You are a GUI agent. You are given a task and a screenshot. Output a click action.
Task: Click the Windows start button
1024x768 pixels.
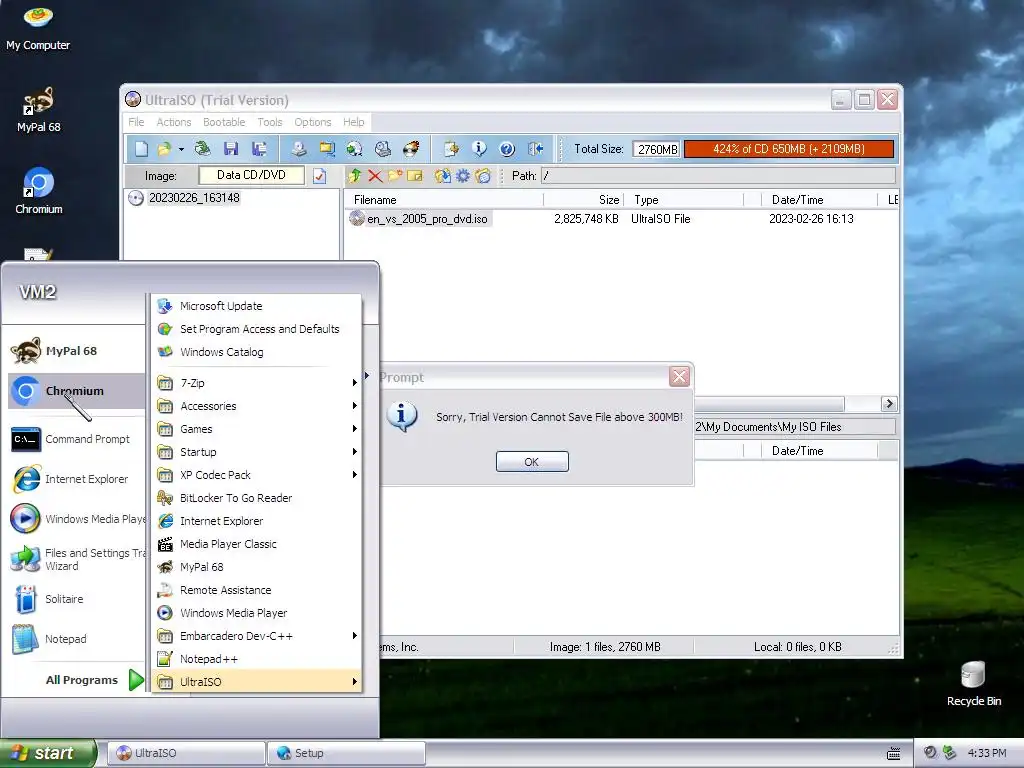(x=48, y=753)
